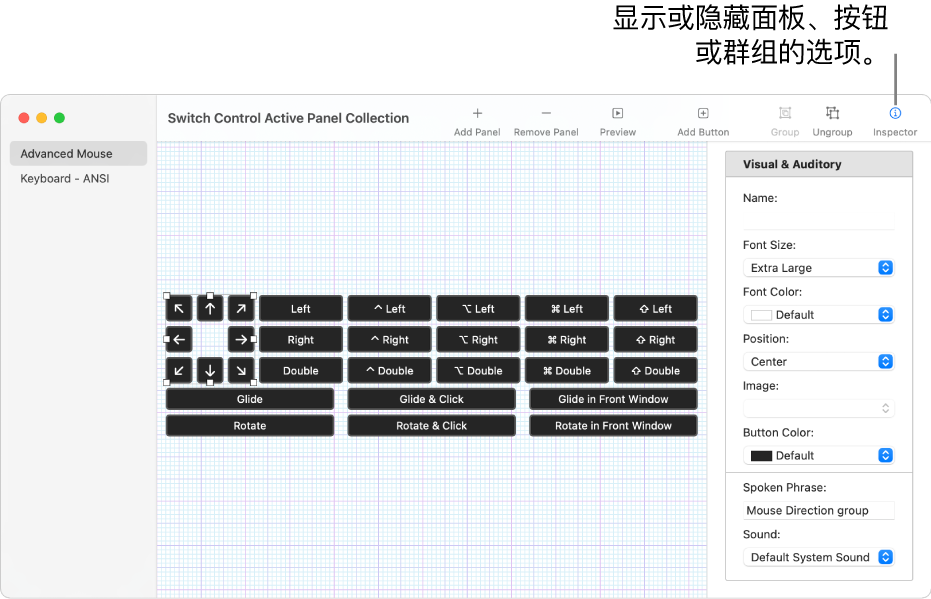Select the left arrow button
Viewport: 931px width, 599px height.
pyautogui.click(x=179, y=340)
